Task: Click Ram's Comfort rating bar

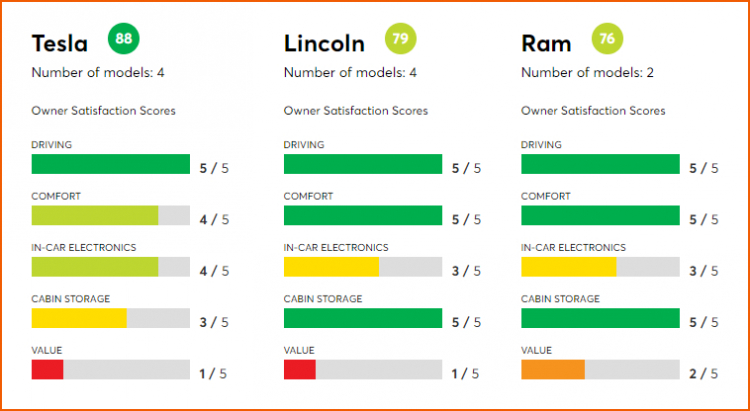Action: coord(600,215)
